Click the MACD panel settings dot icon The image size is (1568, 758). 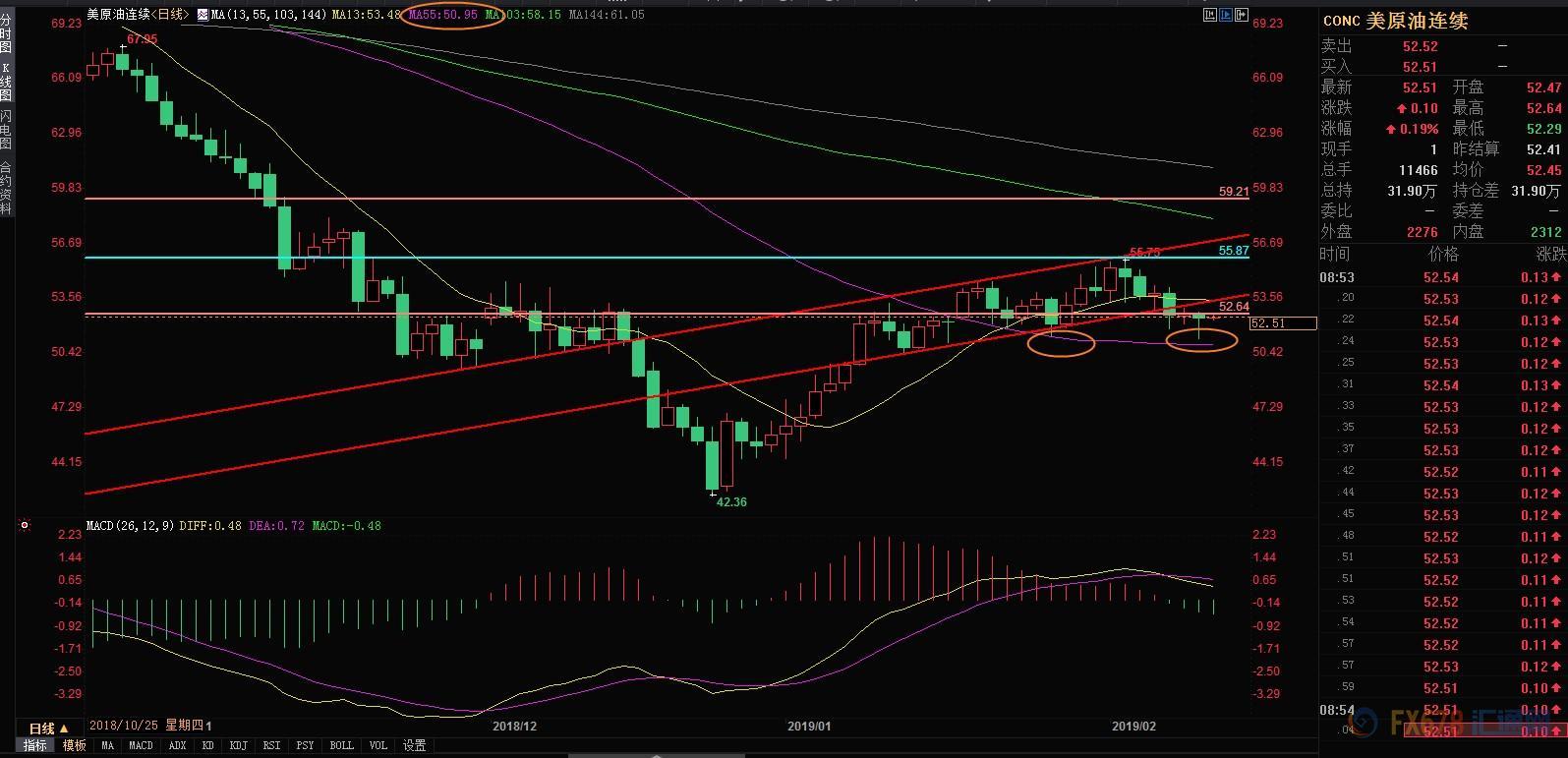[x=25, y=526]
